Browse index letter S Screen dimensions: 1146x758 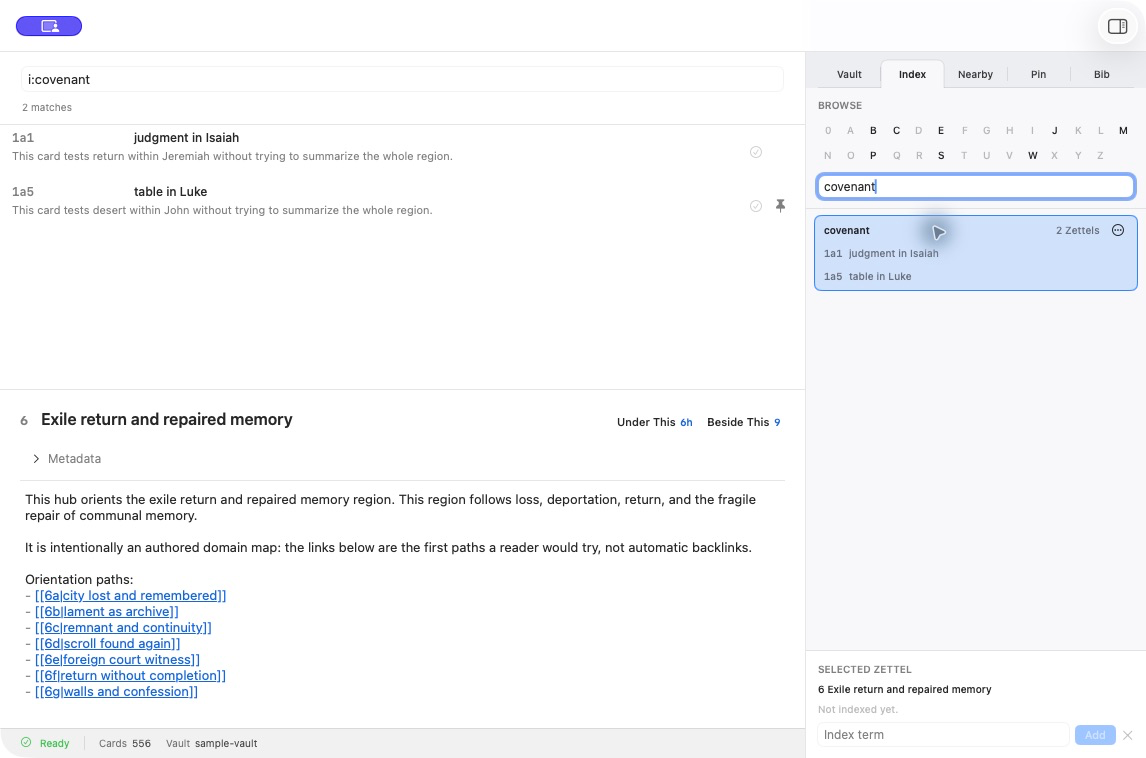941,156
